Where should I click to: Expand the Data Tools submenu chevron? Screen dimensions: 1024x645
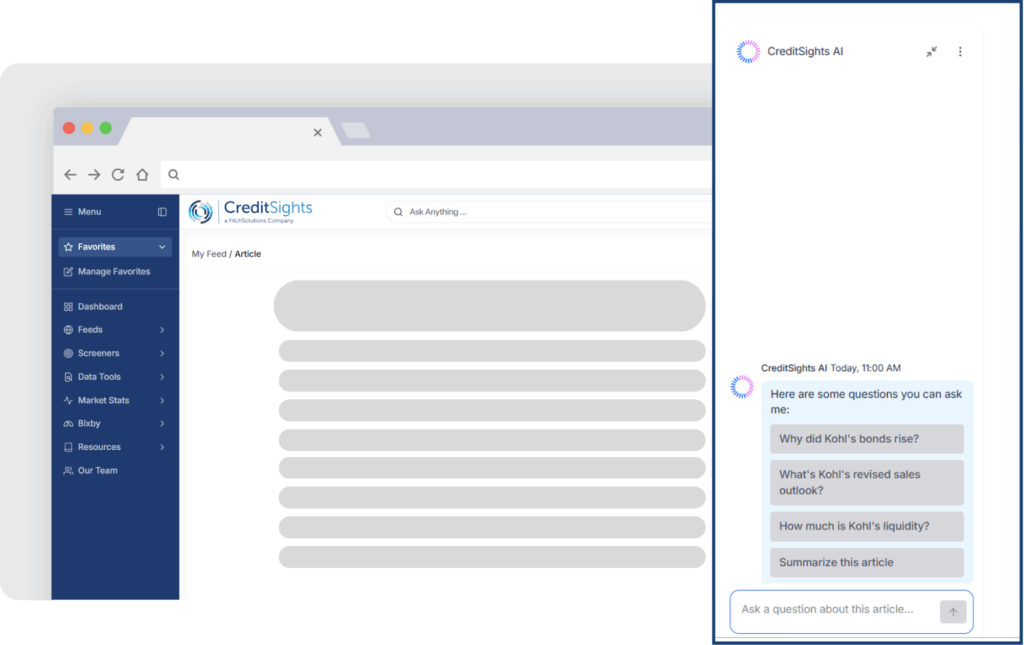coord(162,377)
